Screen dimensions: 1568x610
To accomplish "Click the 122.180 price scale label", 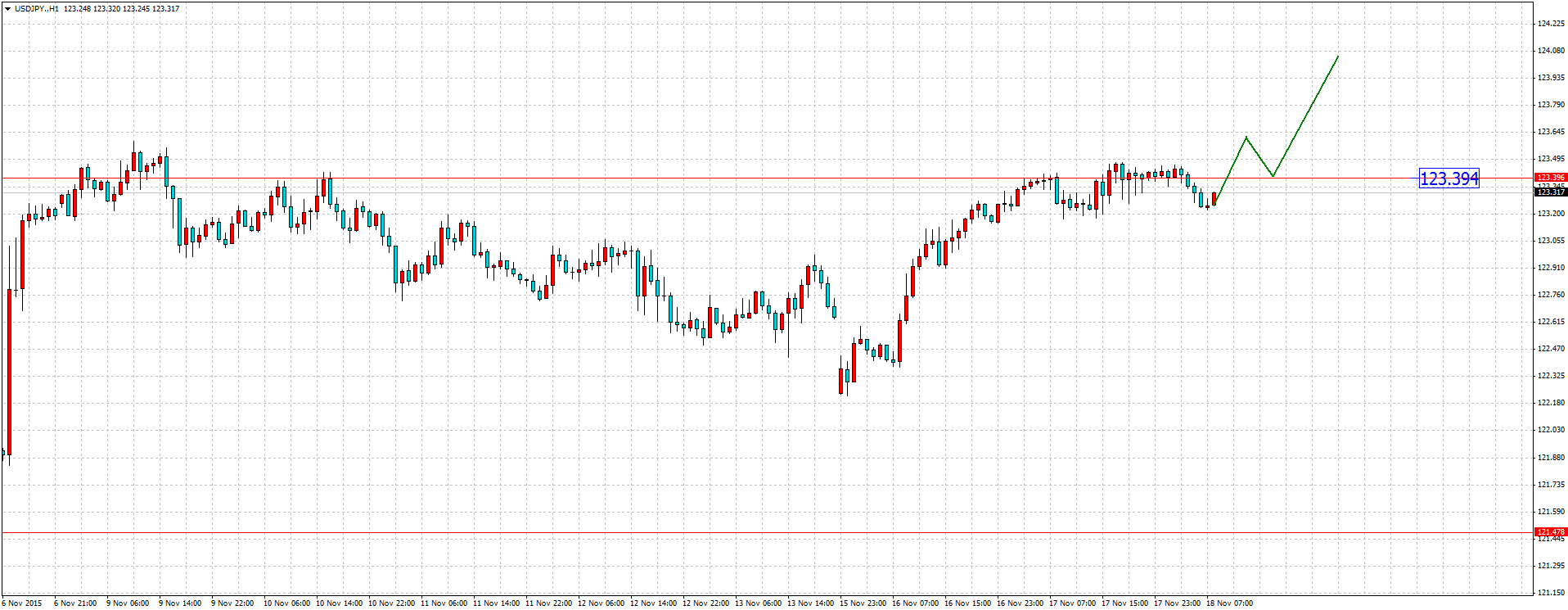I will 1551,403.
